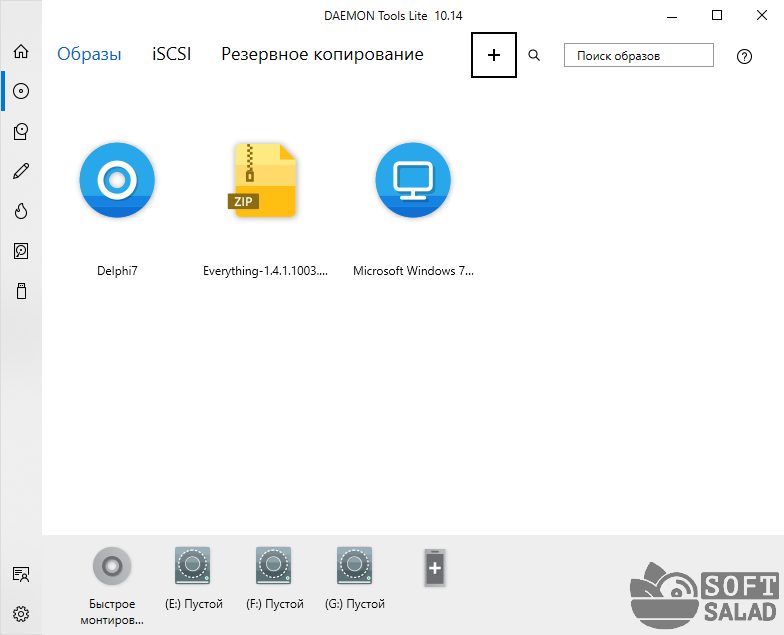Click the Delphi7 label text
The width and height of the screenshot is (784, 635).
[x=117, y=270]
